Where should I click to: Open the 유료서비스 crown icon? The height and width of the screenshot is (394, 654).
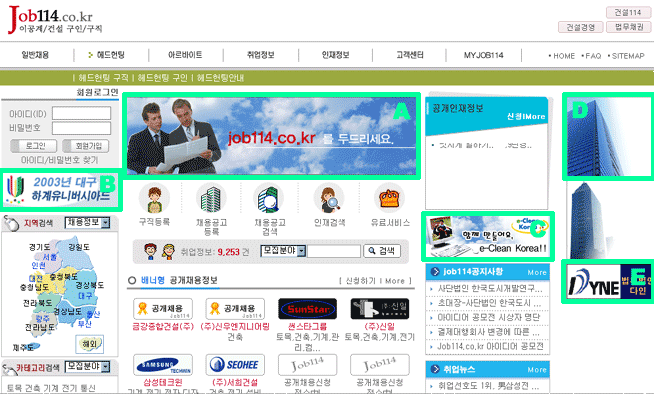(390, 198)
